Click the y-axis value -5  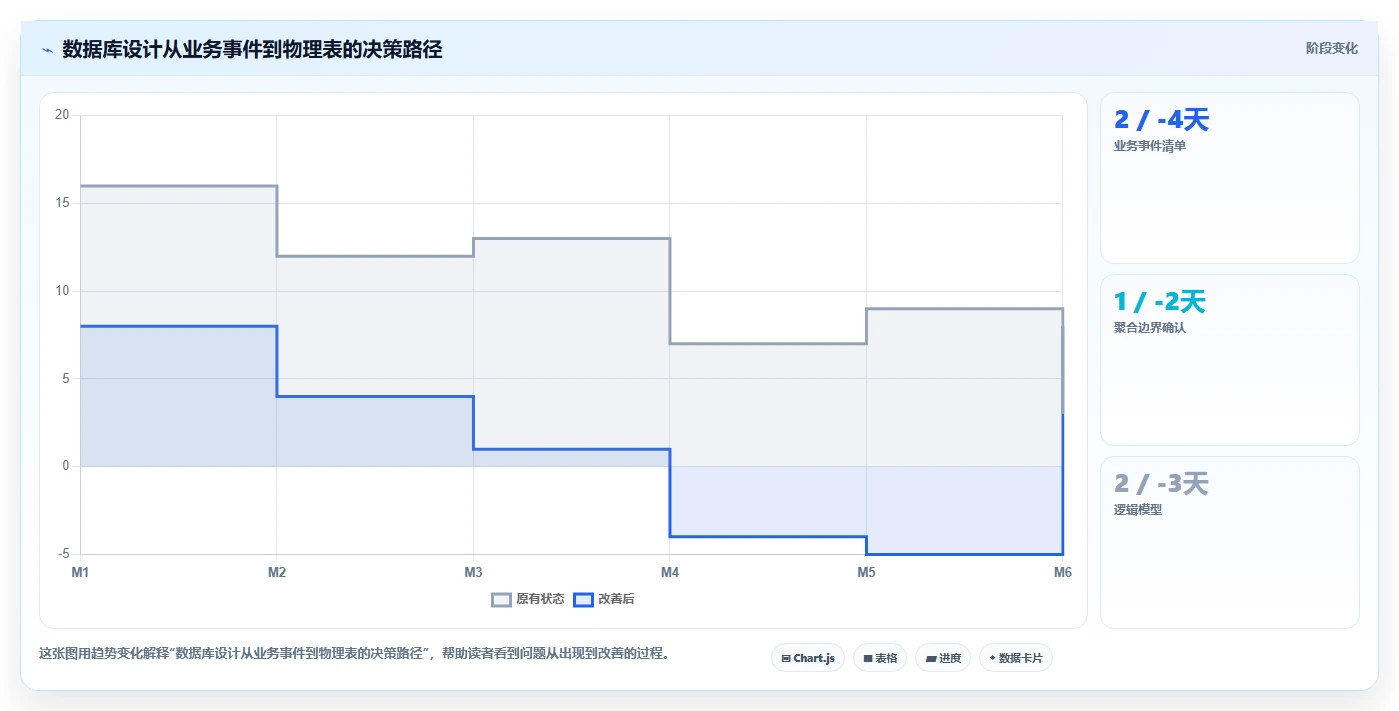[x=64, y=554]
